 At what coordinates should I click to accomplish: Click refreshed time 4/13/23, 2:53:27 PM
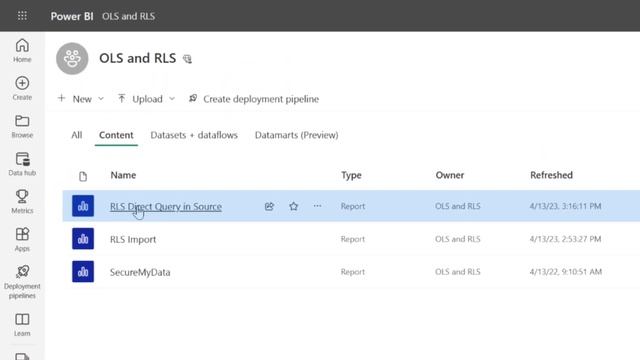(565, 239)
